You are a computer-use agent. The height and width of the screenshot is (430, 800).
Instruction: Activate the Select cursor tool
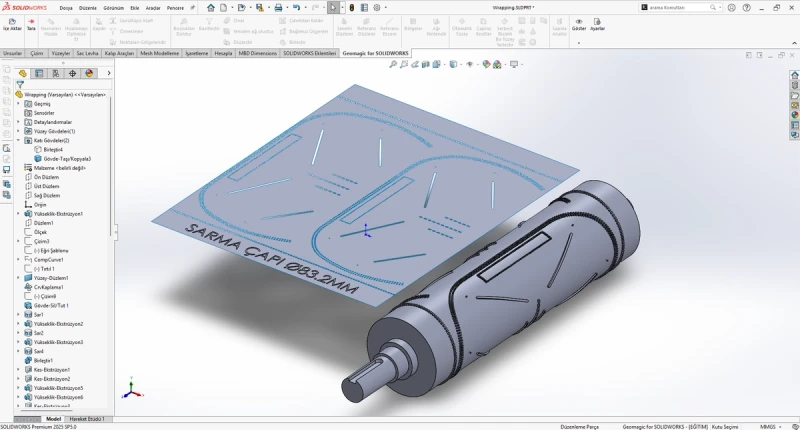click(x=333, y=8)
